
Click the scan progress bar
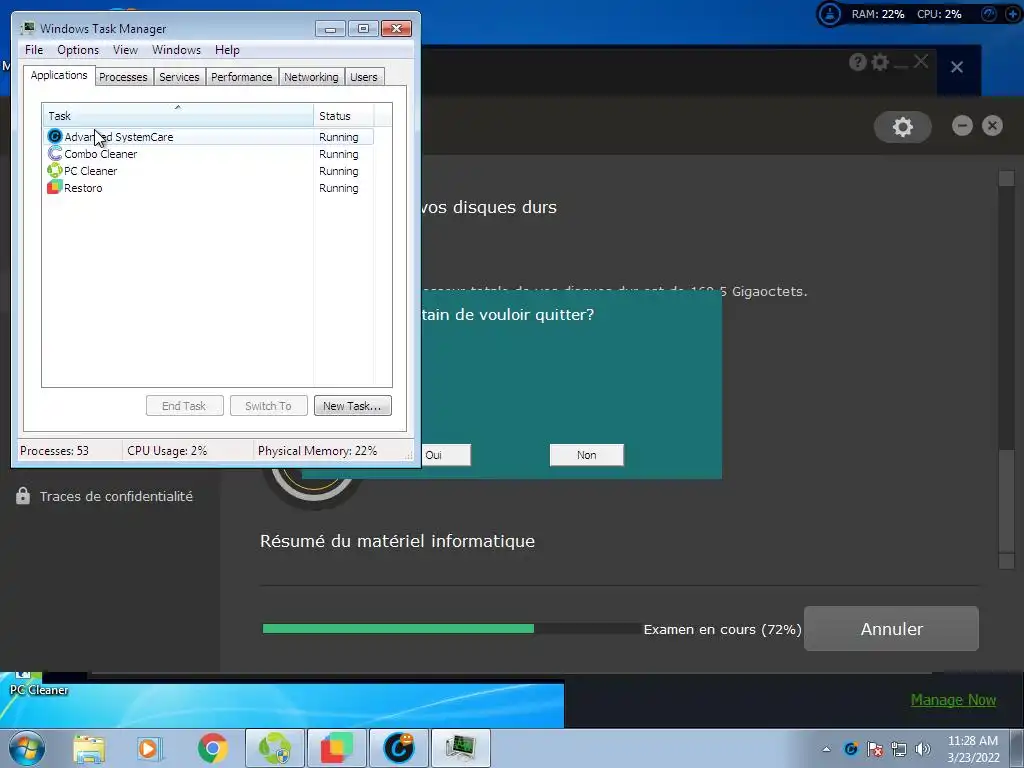(451, 628)
